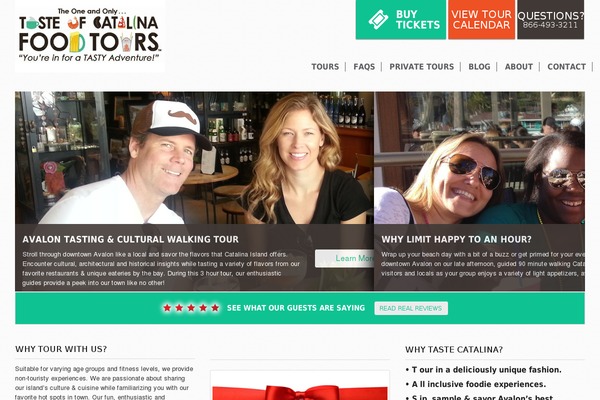Click the five red stars rating

point(191,308)
